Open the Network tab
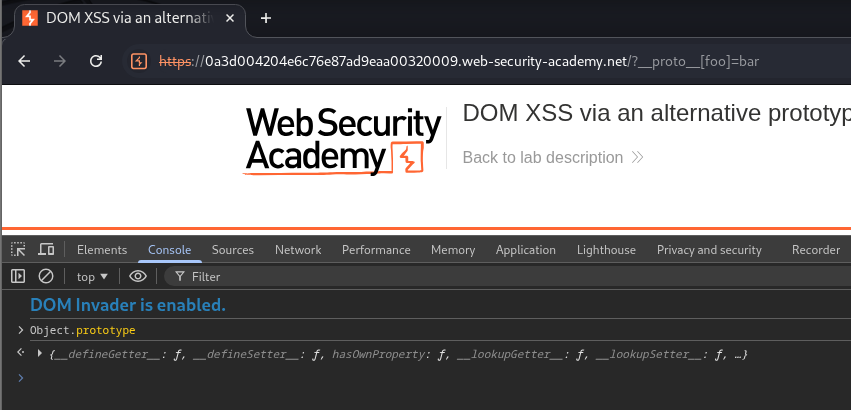This screenshot has width=851, height=410. point(298,250)
